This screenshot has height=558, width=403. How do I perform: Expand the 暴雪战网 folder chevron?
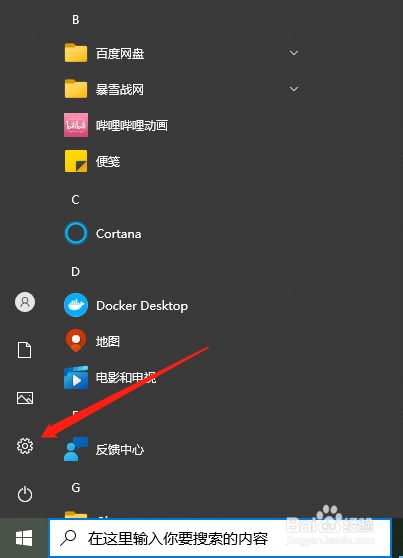click(x=294, y=89)
